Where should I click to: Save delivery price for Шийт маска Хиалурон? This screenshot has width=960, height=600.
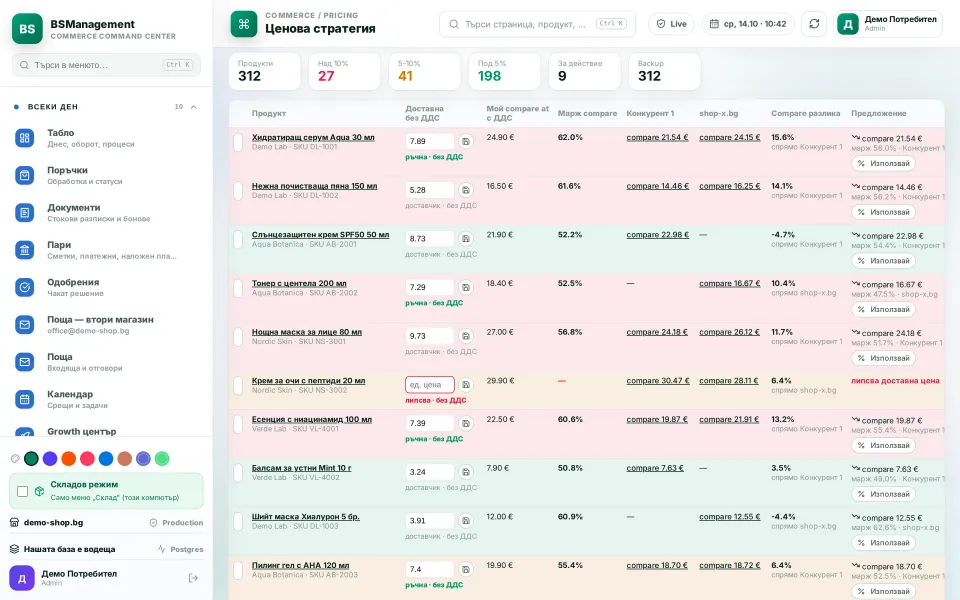point(466,520)
